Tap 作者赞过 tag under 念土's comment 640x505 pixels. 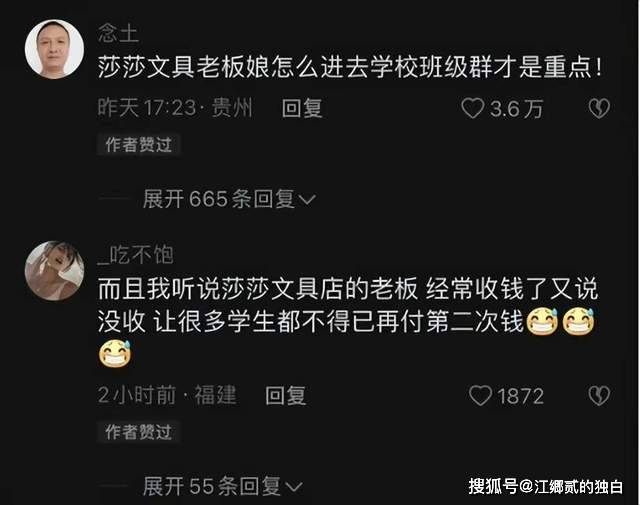pyautogui.click(x=138, y=145)
